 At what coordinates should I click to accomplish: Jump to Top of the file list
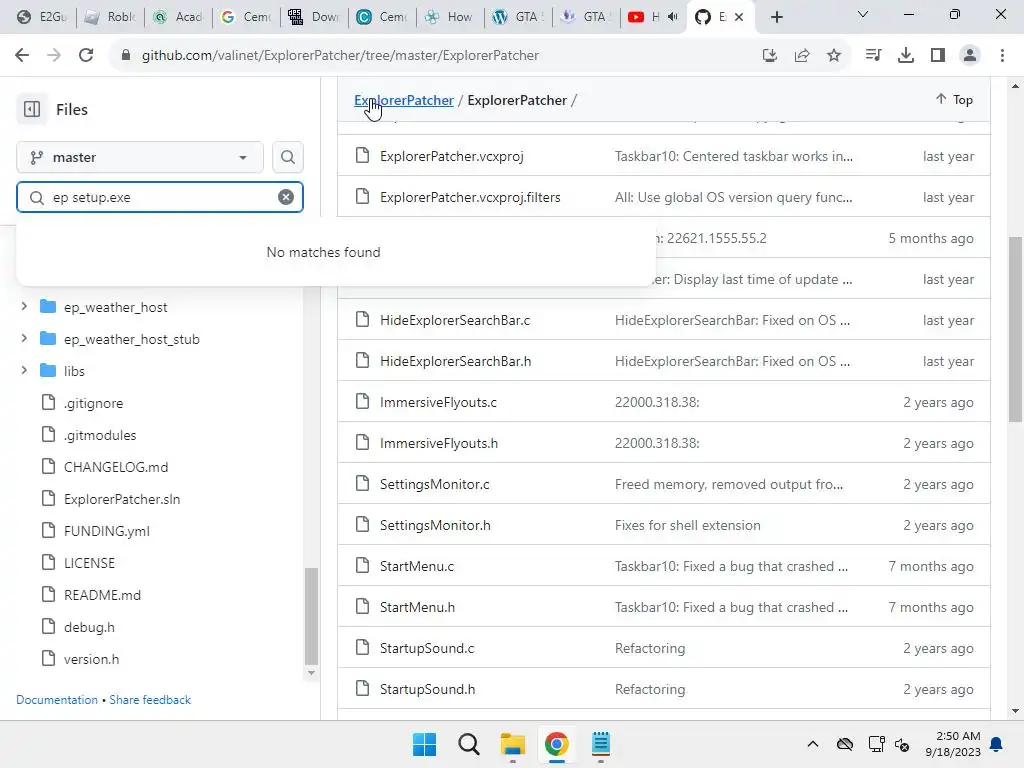(954, 99)
